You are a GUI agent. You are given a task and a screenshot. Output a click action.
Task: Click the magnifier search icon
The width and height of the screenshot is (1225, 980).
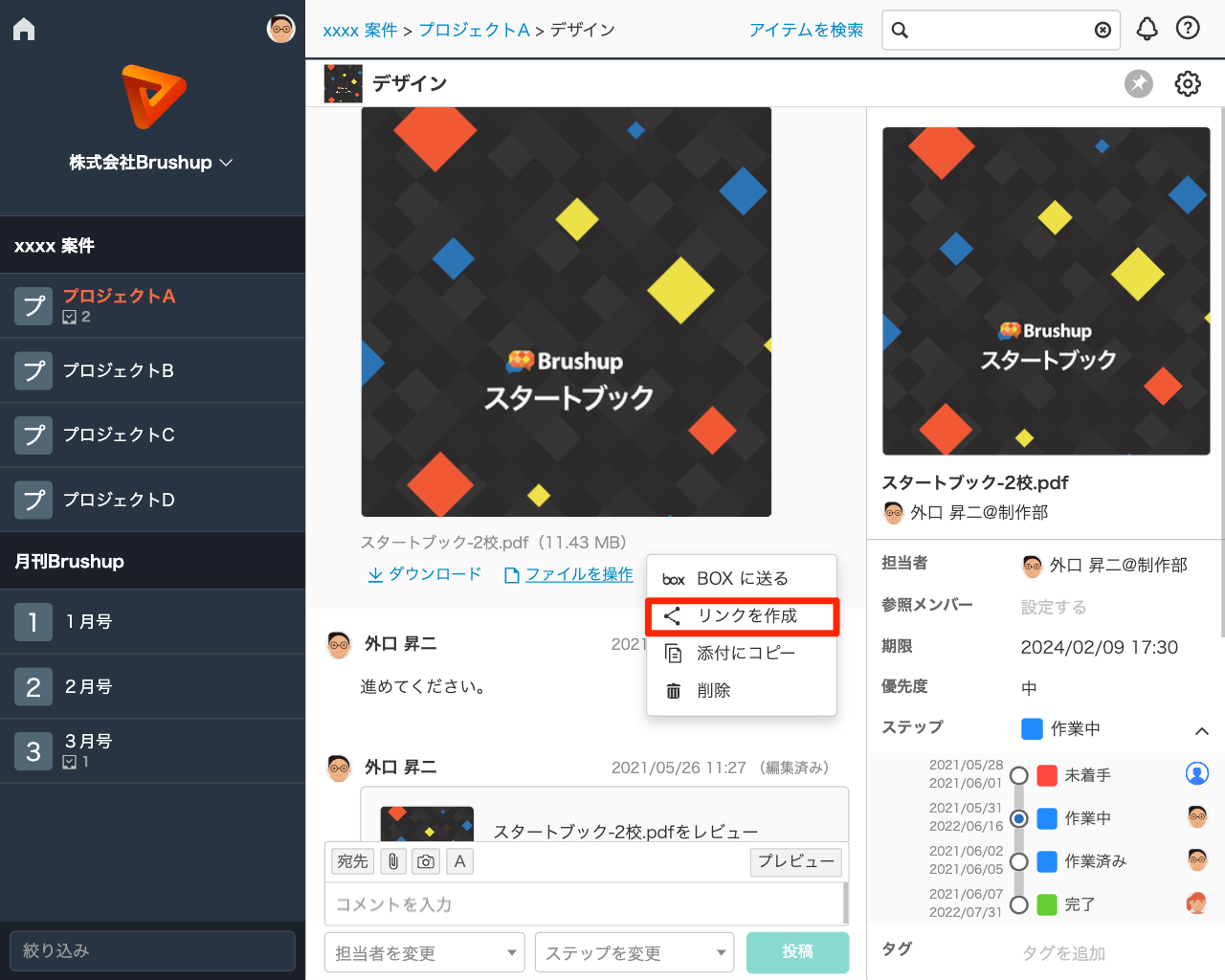coord(900,30)
